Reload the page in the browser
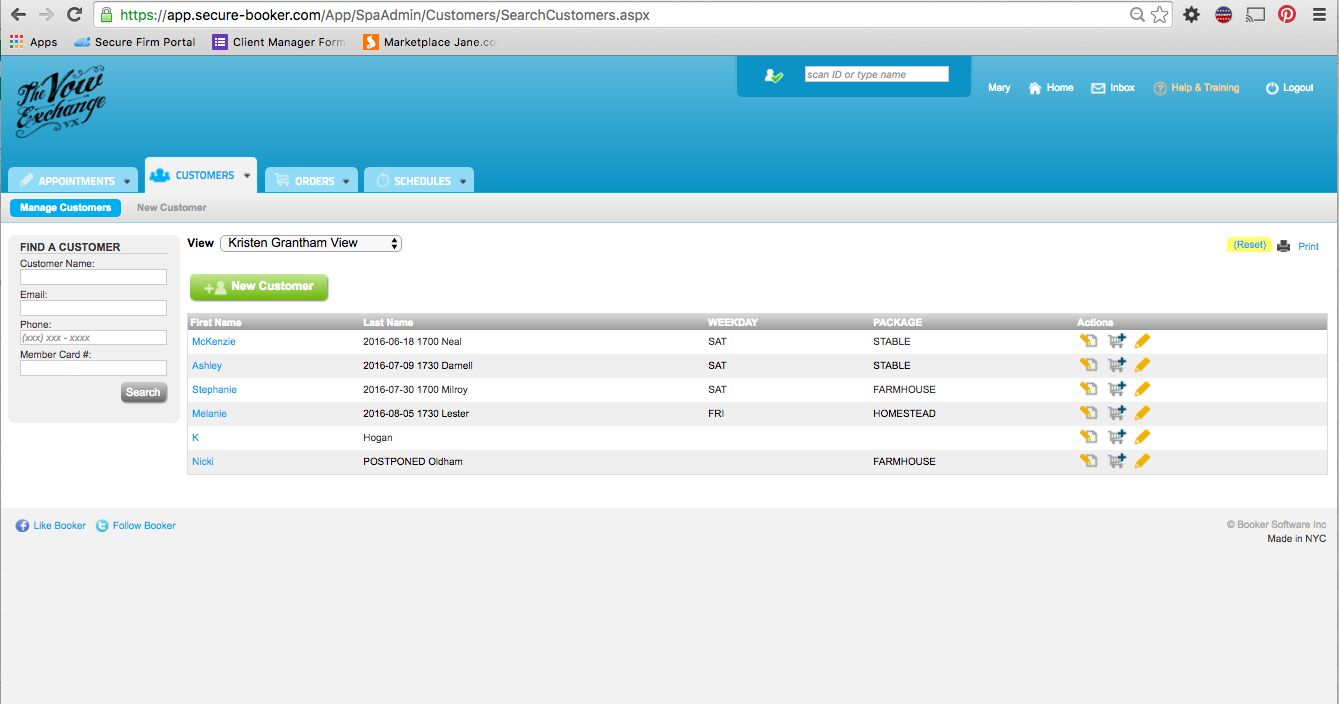 point(74,14)
